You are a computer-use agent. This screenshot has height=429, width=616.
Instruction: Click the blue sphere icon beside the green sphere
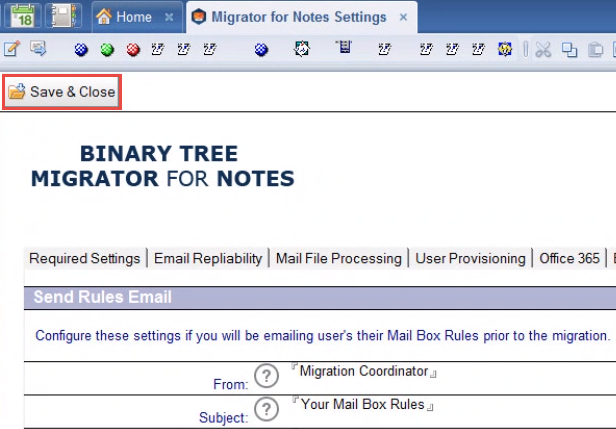(81, 50)
